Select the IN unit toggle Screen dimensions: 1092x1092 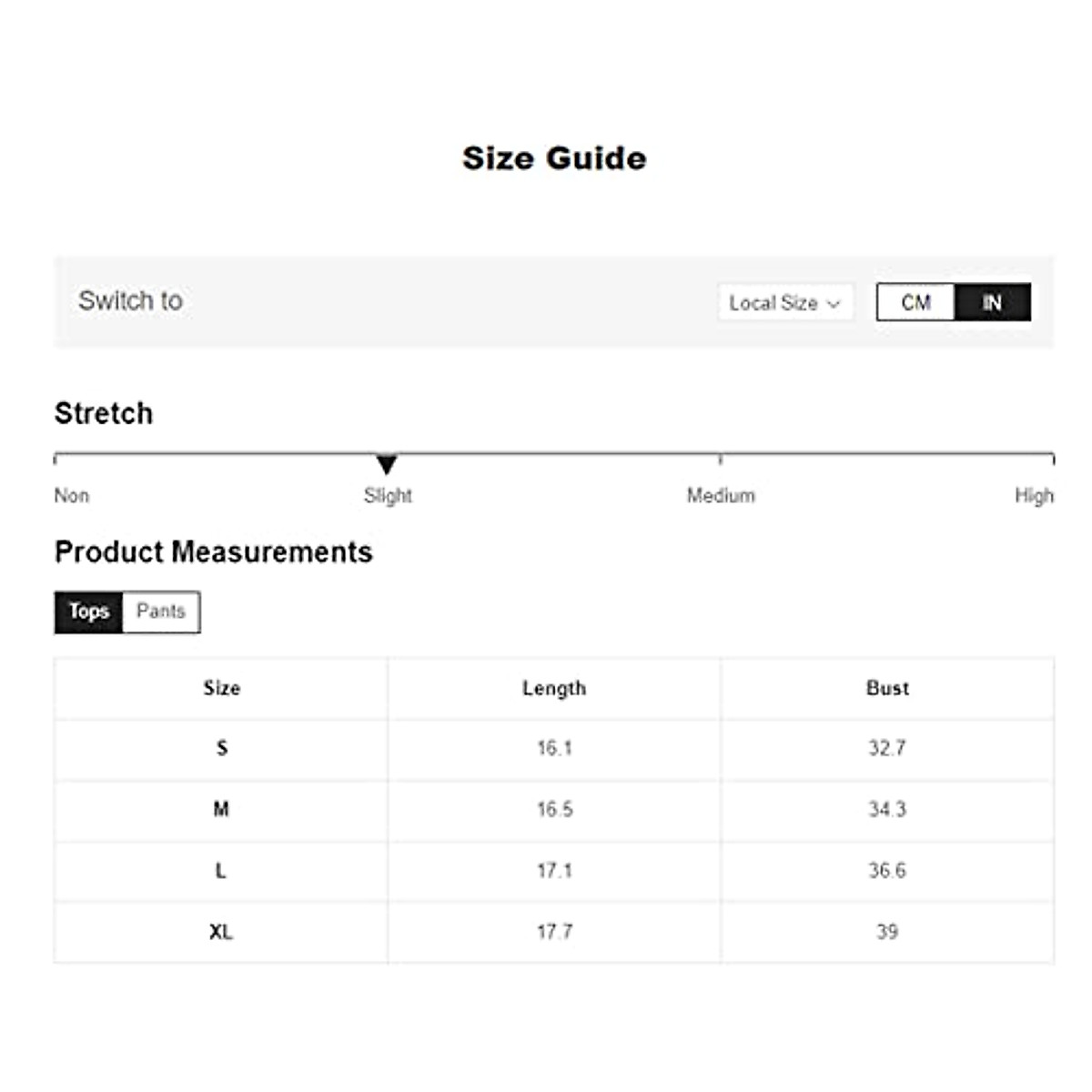pyautogui.click(x=992, y=303)
